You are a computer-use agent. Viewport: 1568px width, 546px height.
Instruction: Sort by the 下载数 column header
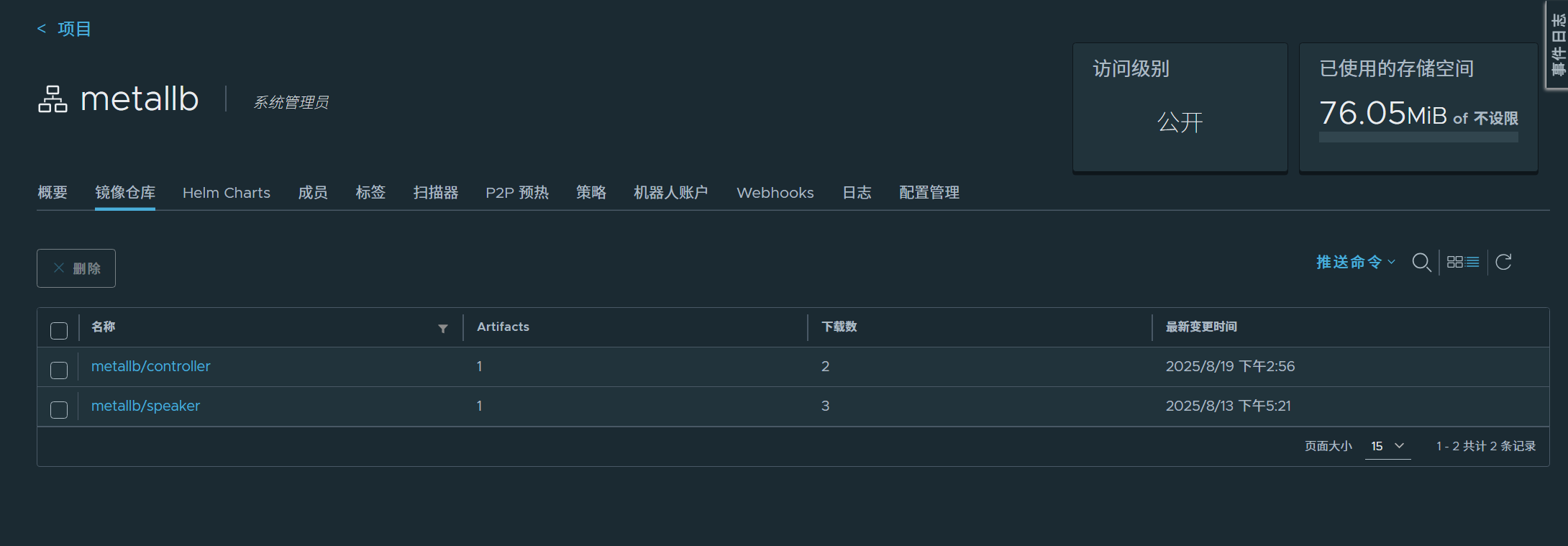pos(839,327)
